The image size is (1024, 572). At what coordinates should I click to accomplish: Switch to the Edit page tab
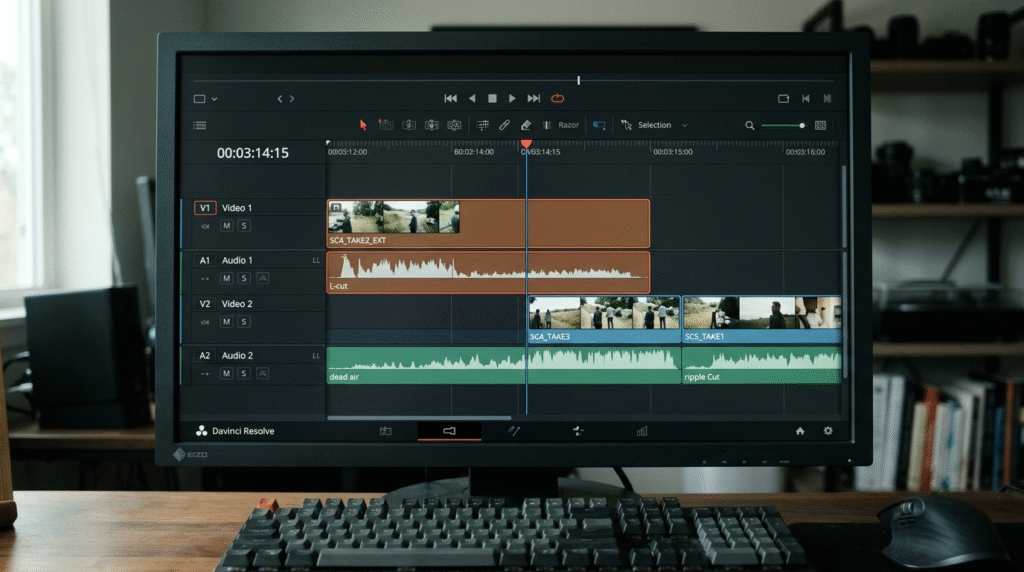(513, 431)
